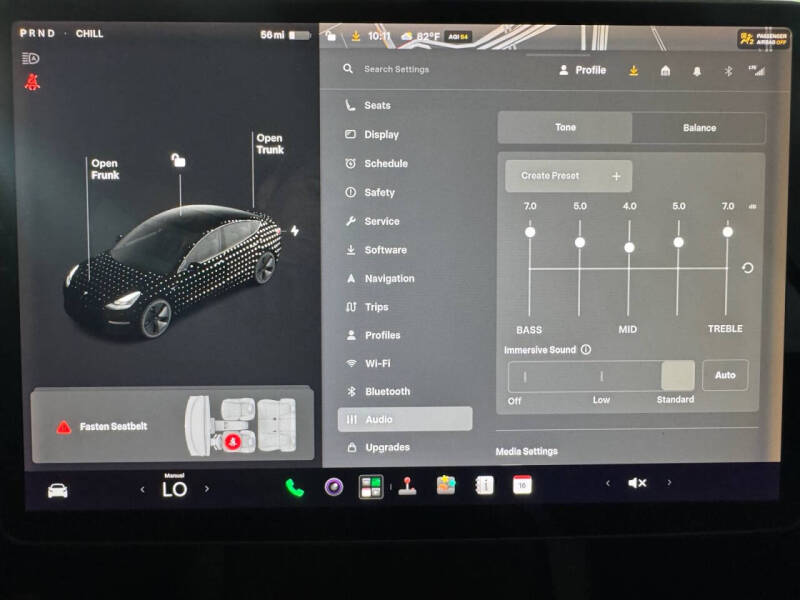Tap the unlock padlock above the car
The height and width of the screenshot is (600, 800).
point(178,160)
